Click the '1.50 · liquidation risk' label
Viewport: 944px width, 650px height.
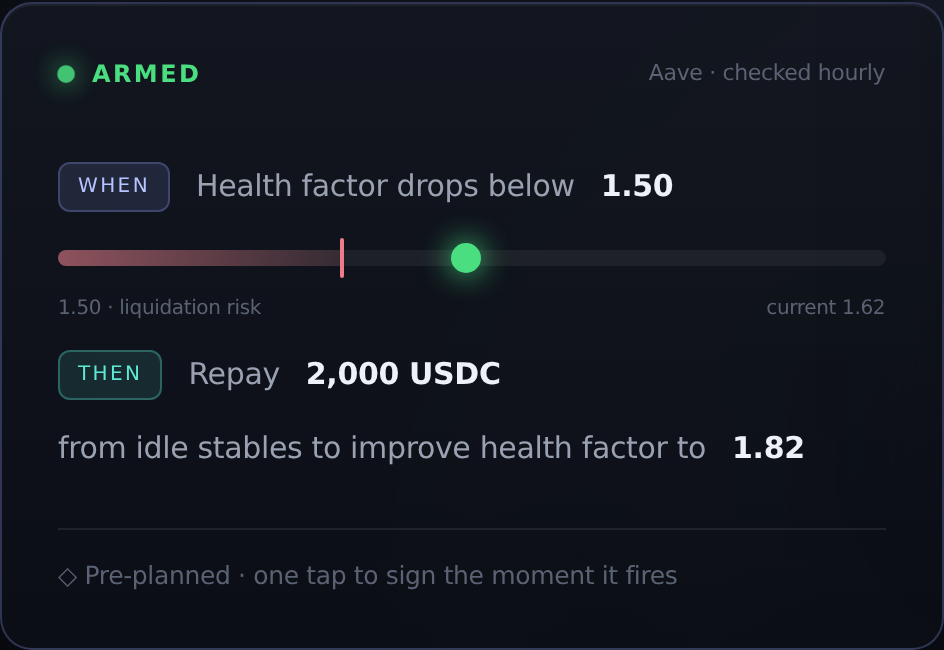[x=160, y=307]
